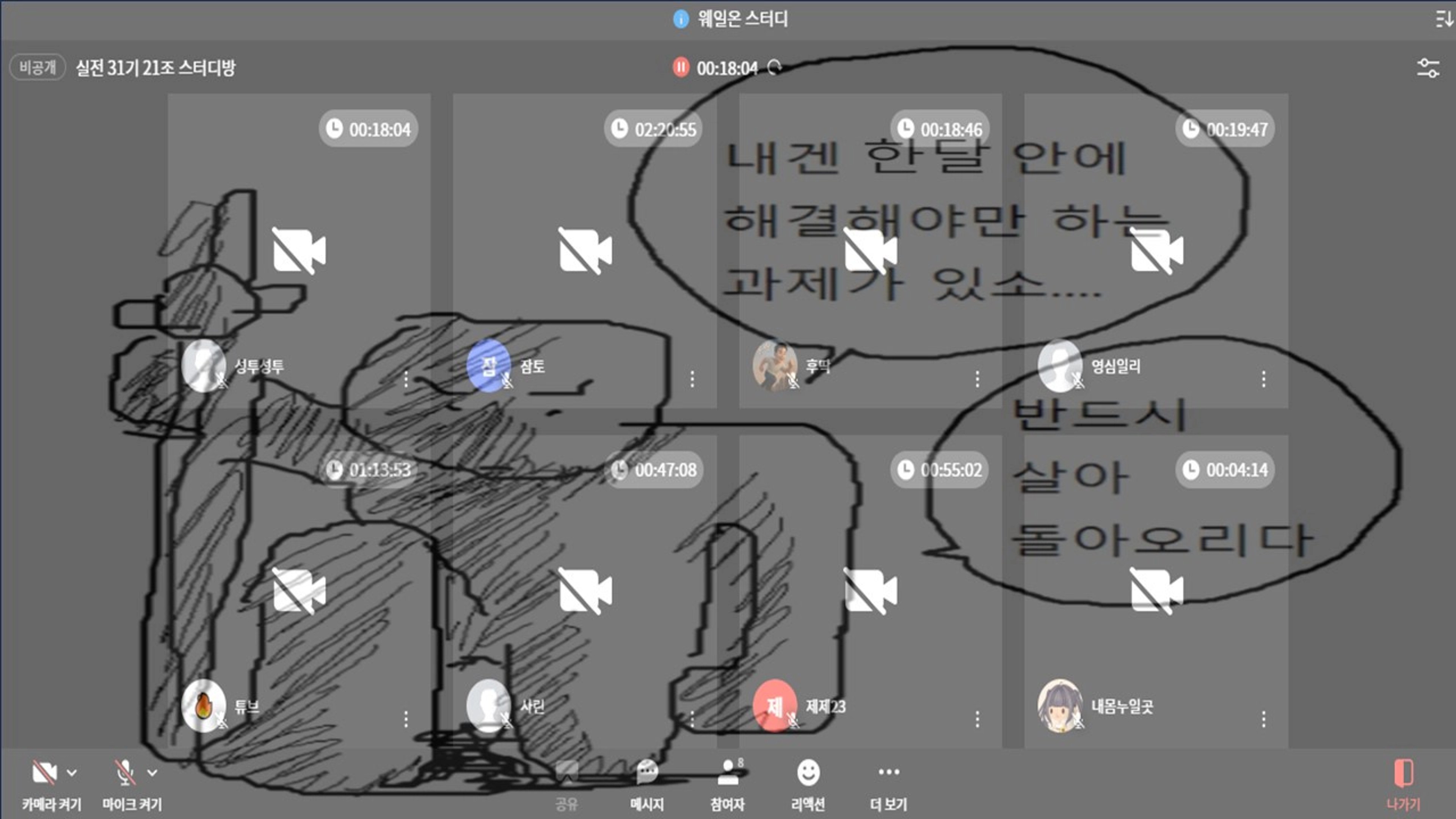
Task: Toggle 카메라 켜기 camera button
Action: click(45, 773)
